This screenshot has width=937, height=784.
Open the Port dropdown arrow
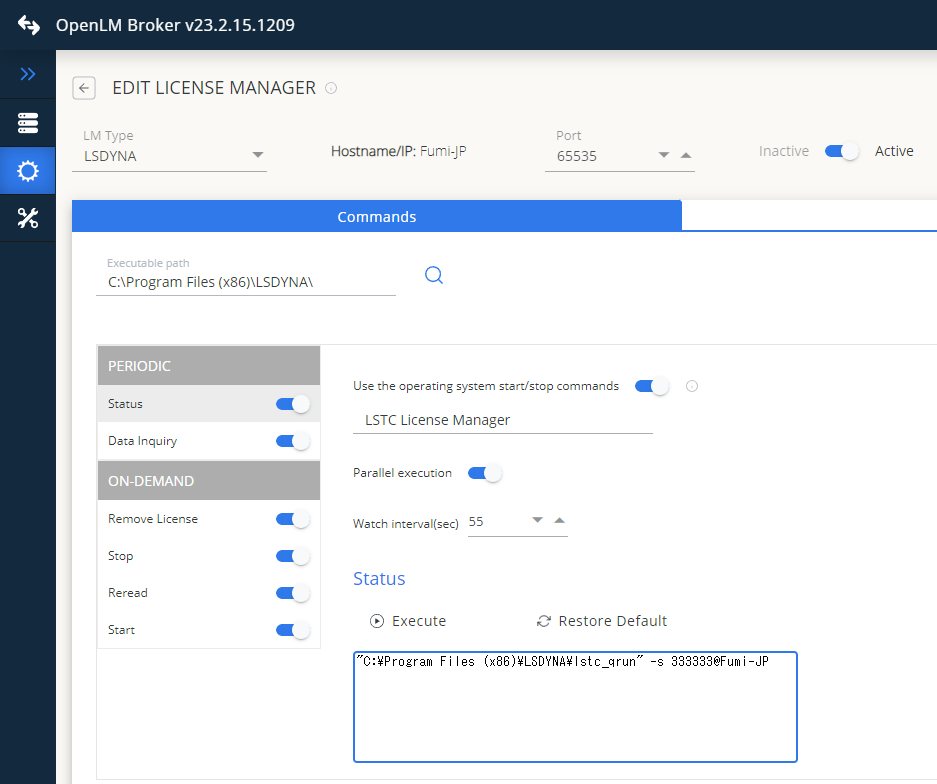663,155
